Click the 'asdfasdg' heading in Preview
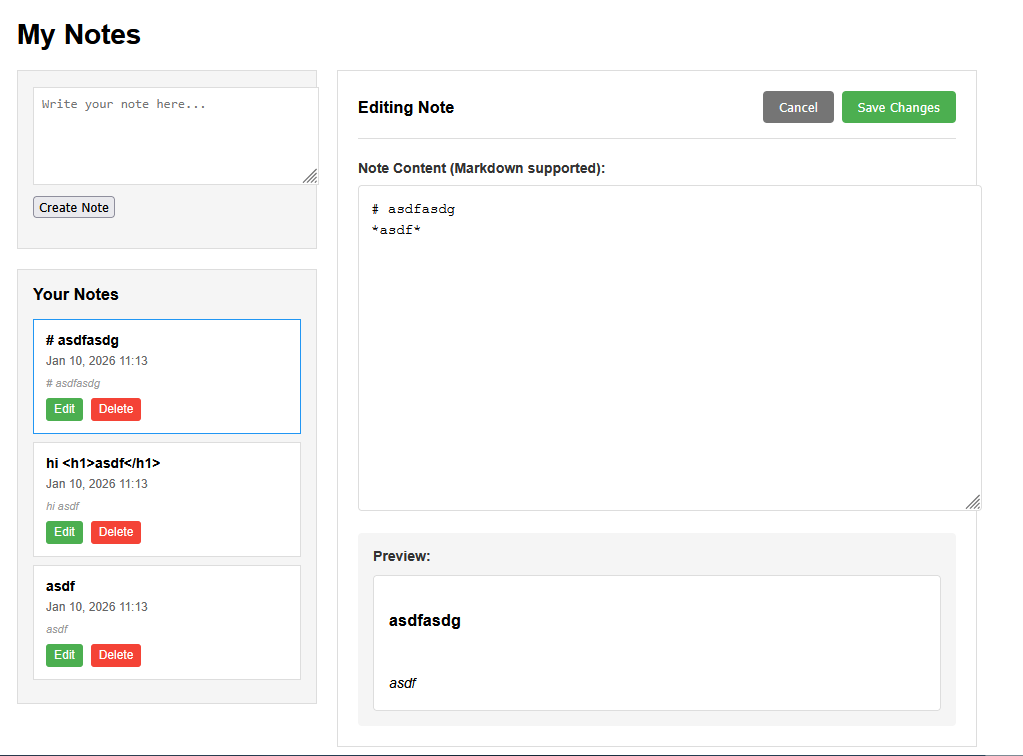Image resolution: width=1023 pixels, height=756 pixels. (425, 621)
